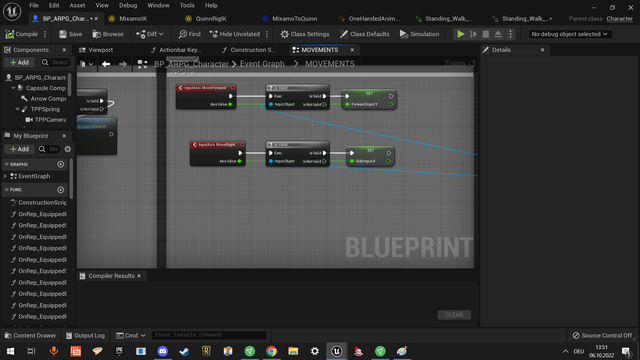This screenshot has height=360, width=640.
Task: Open the Edit menu
Action: 54,5
